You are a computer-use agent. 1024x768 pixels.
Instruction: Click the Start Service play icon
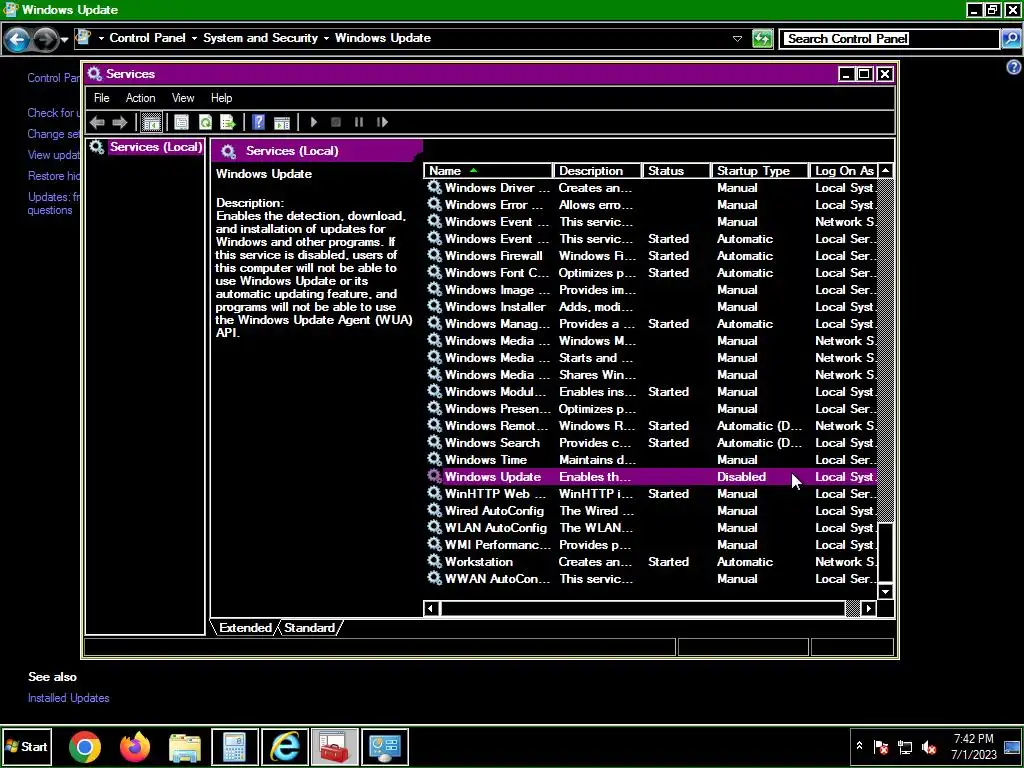[x=314, y=122]
